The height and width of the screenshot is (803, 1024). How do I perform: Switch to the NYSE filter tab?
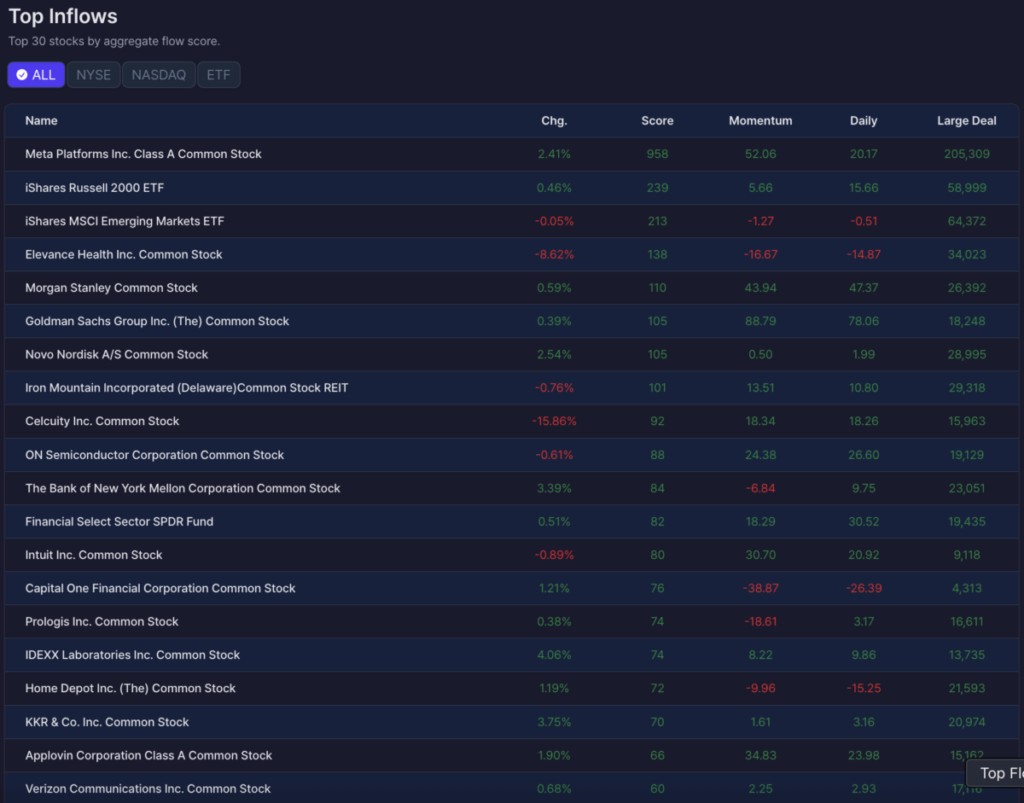pyautogui.click(x=93, y=74)
